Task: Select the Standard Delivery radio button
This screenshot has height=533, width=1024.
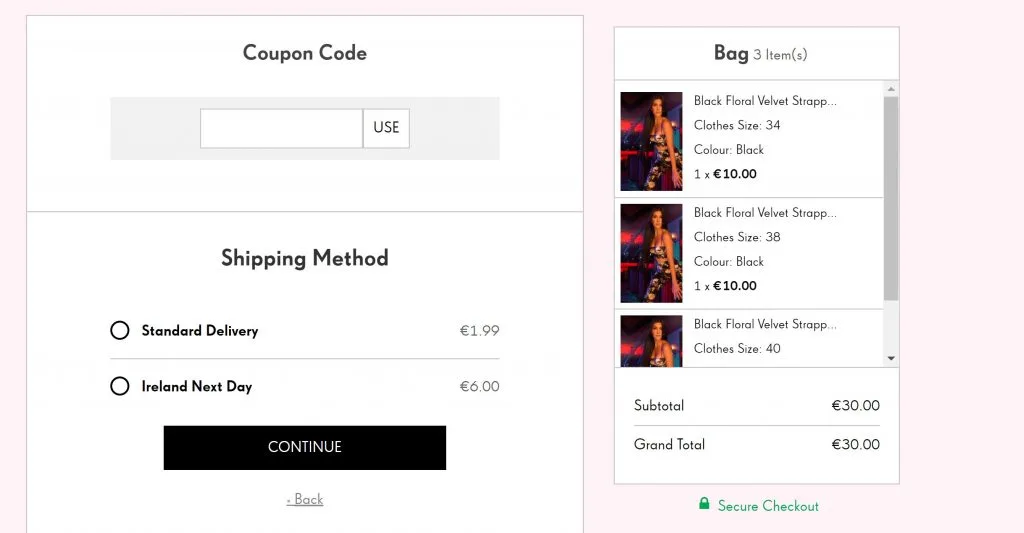Action: tap(120, 331)
